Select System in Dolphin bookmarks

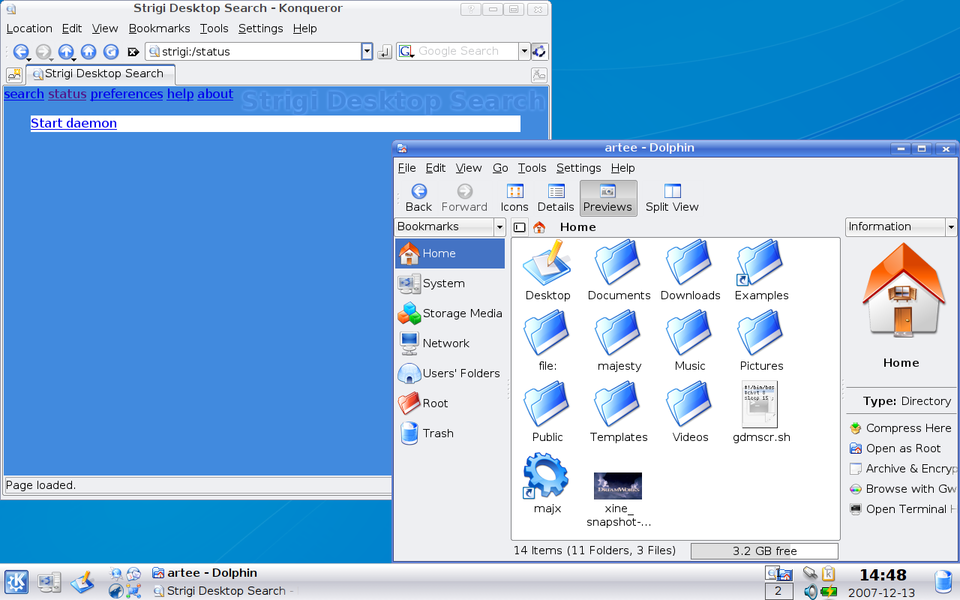point(450,283)
